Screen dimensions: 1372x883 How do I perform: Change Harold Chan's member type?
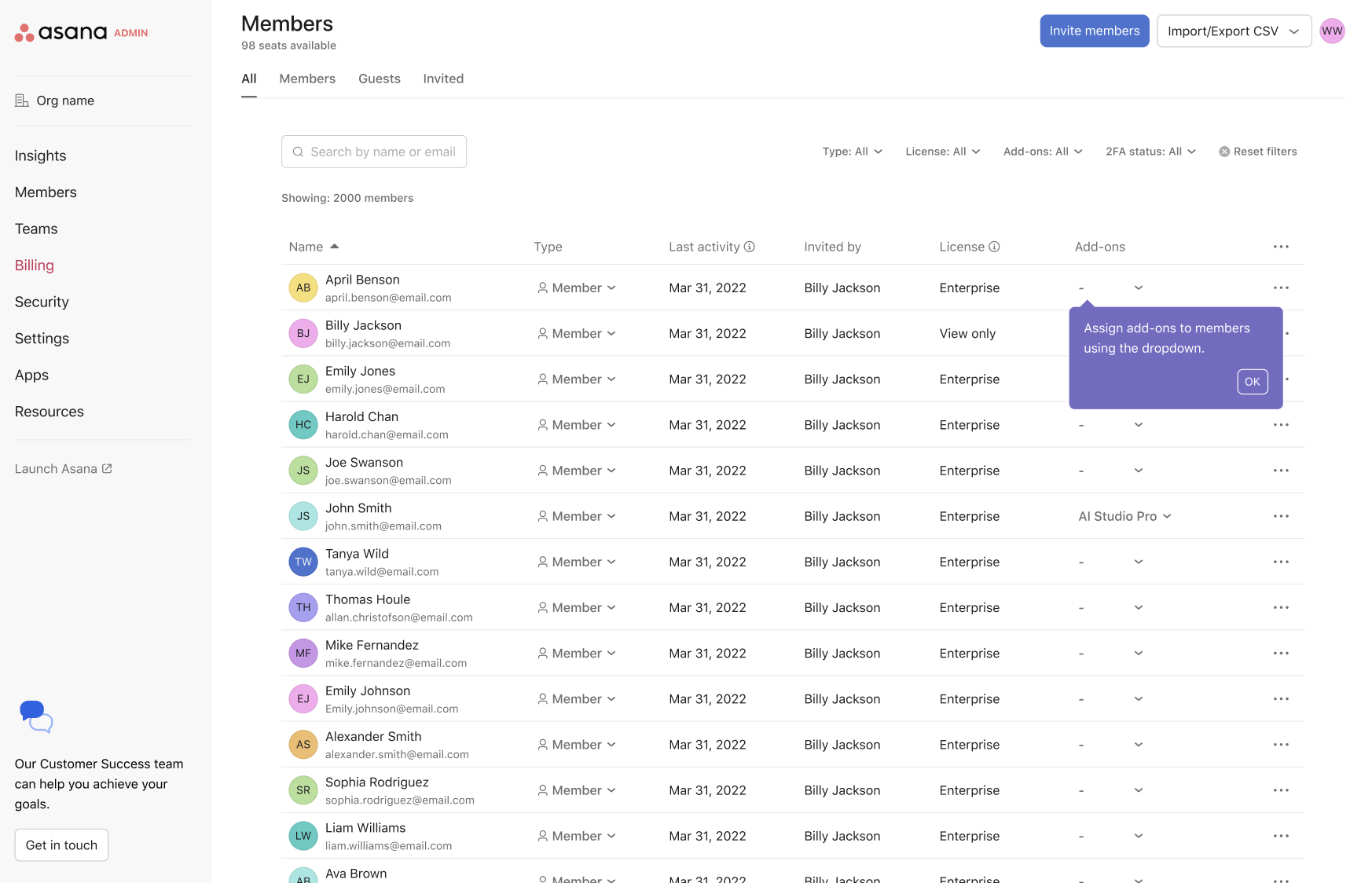(x=578, y=424)
